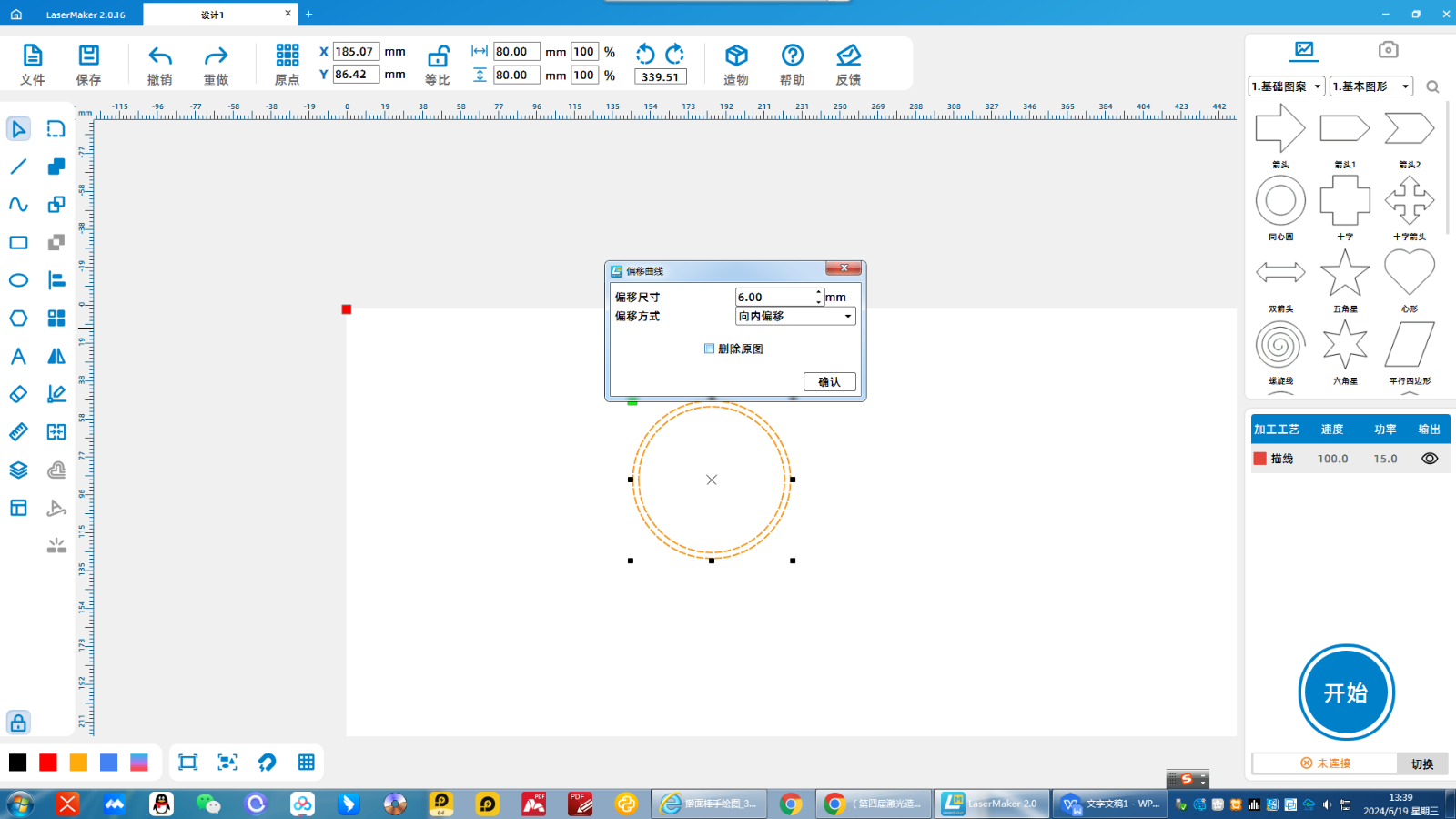Select the ellipse drawing tool
1456x819 pixels.
coord(18,280)
